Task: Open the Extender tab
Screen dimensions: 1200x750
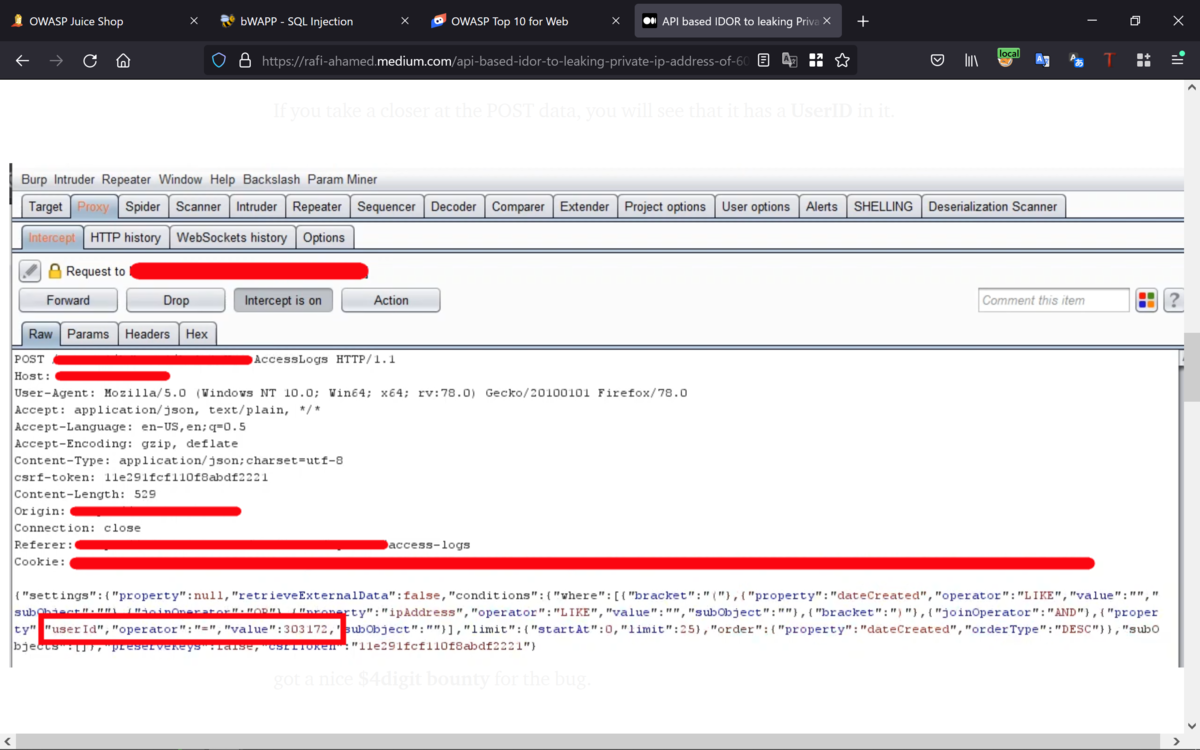Action: pyautogui.click(x=584, y=207)
